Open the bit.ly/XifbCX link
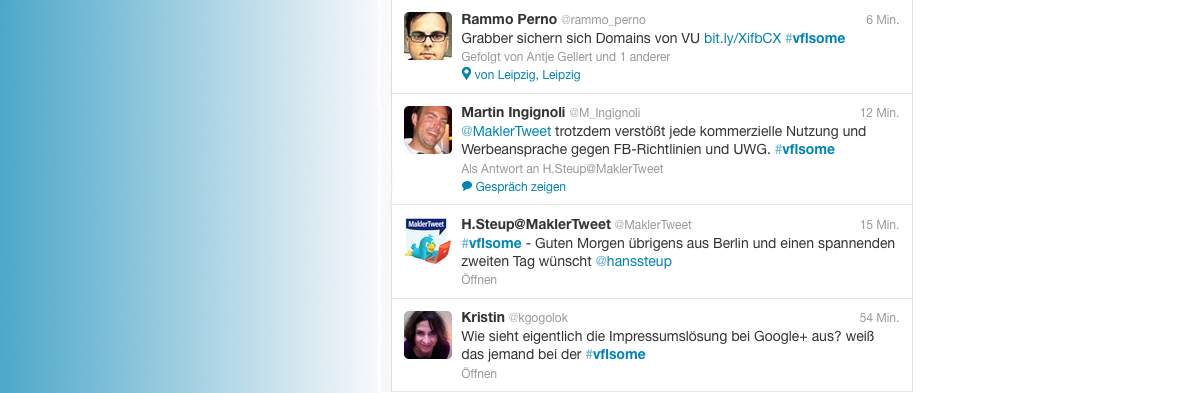The image size is (1200, 393). coord(742,38)
